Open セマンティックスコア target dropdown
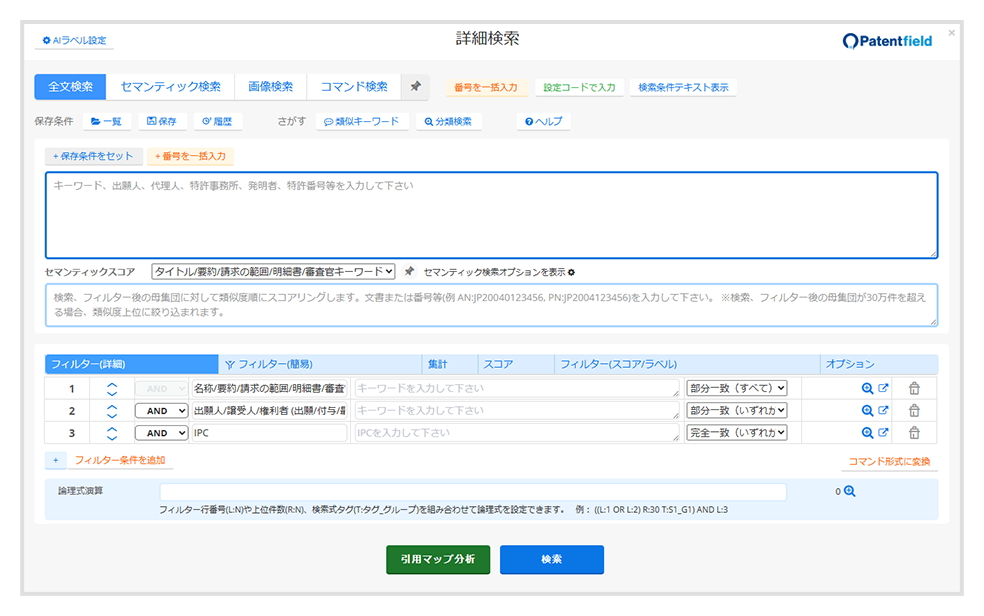Image resolution: width=984 pixels, height=616 pixels. click(273, 272)
